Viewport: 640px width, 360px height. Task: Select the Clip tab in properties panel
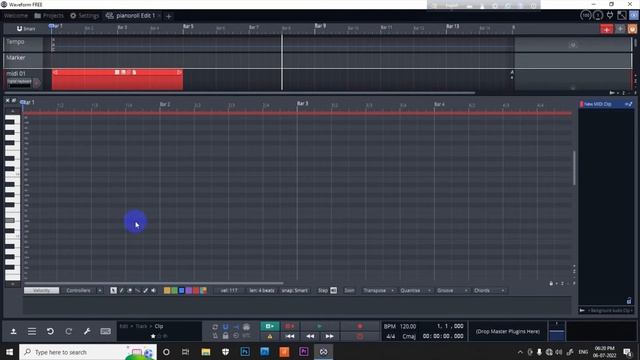pos(159,326)
